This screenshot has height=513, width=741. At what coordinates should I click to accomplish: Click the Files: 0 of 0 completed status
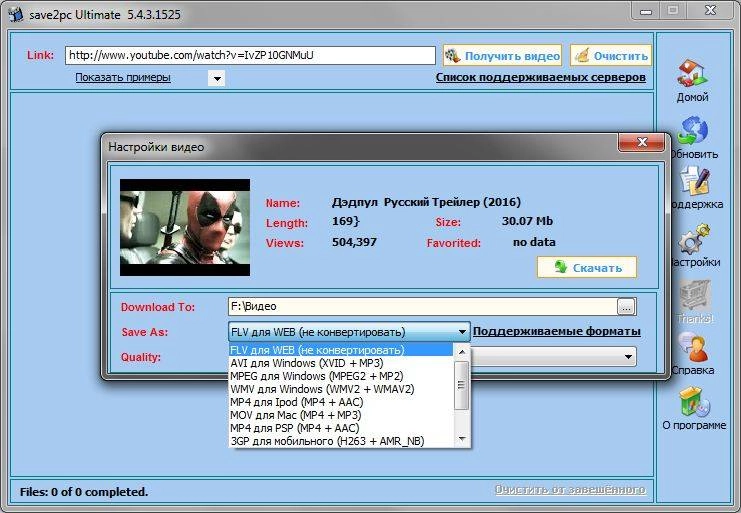point(84,492)
